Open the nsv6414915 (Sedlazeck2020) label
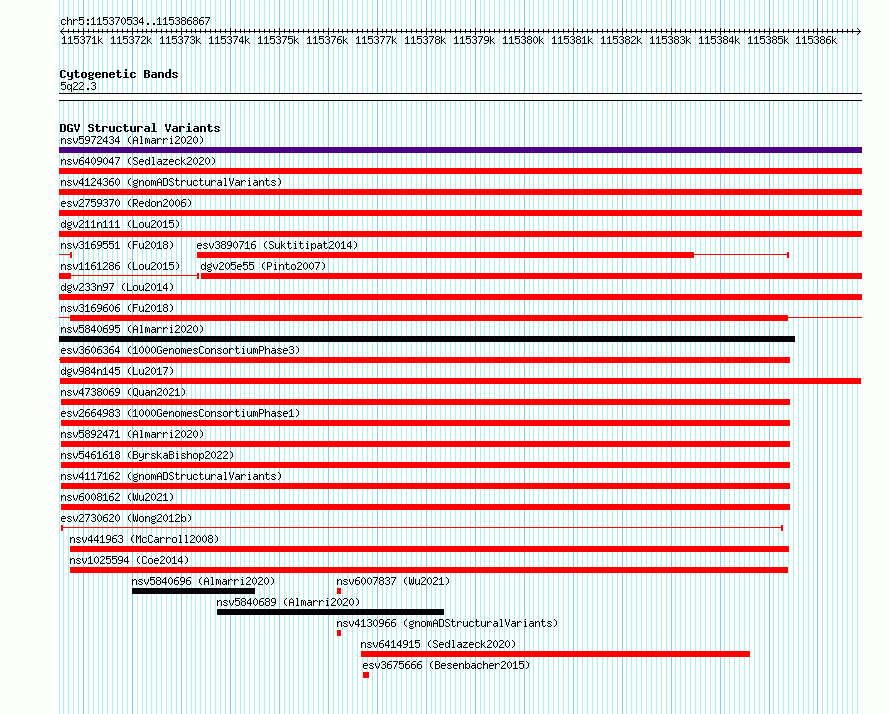 (438, 644)
